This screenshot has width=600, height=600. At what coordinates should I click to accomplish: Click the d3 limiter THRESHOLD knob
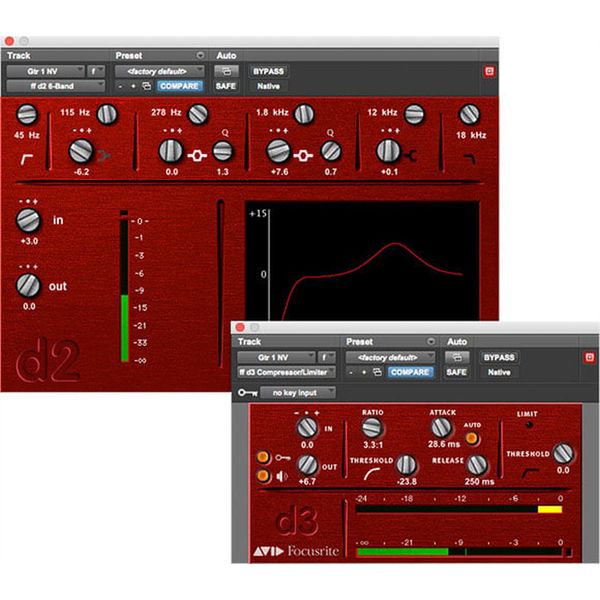coord(564,453)
